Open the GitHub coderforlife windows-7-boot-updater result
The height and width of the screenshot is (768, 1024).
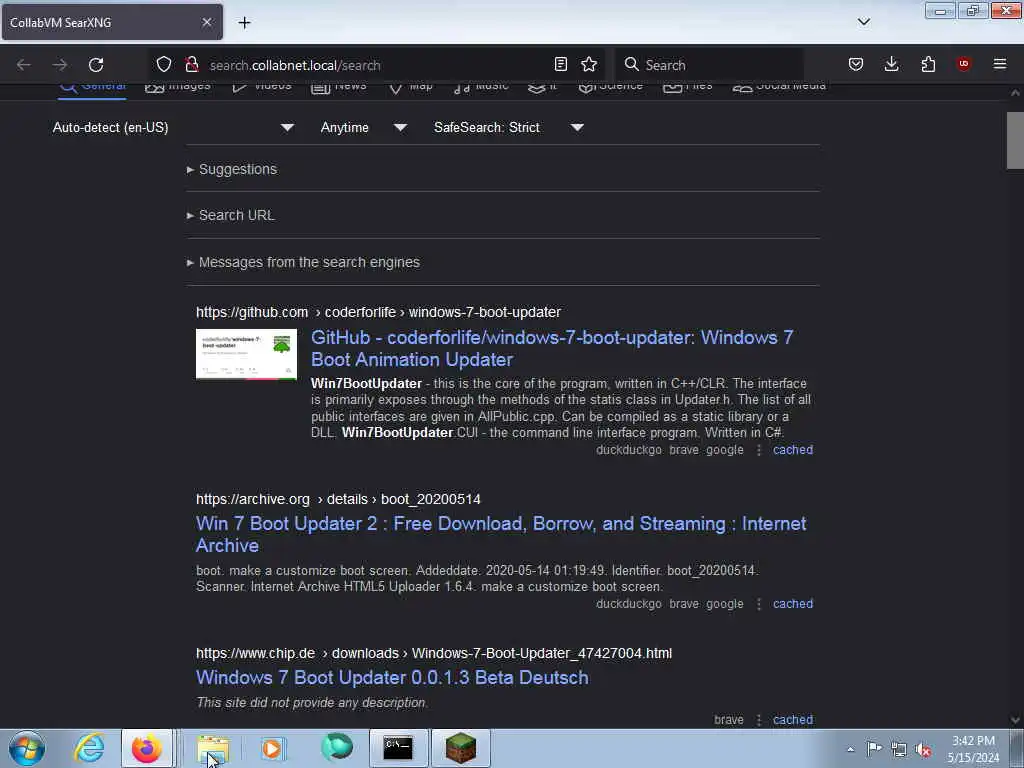coord(552,349)
